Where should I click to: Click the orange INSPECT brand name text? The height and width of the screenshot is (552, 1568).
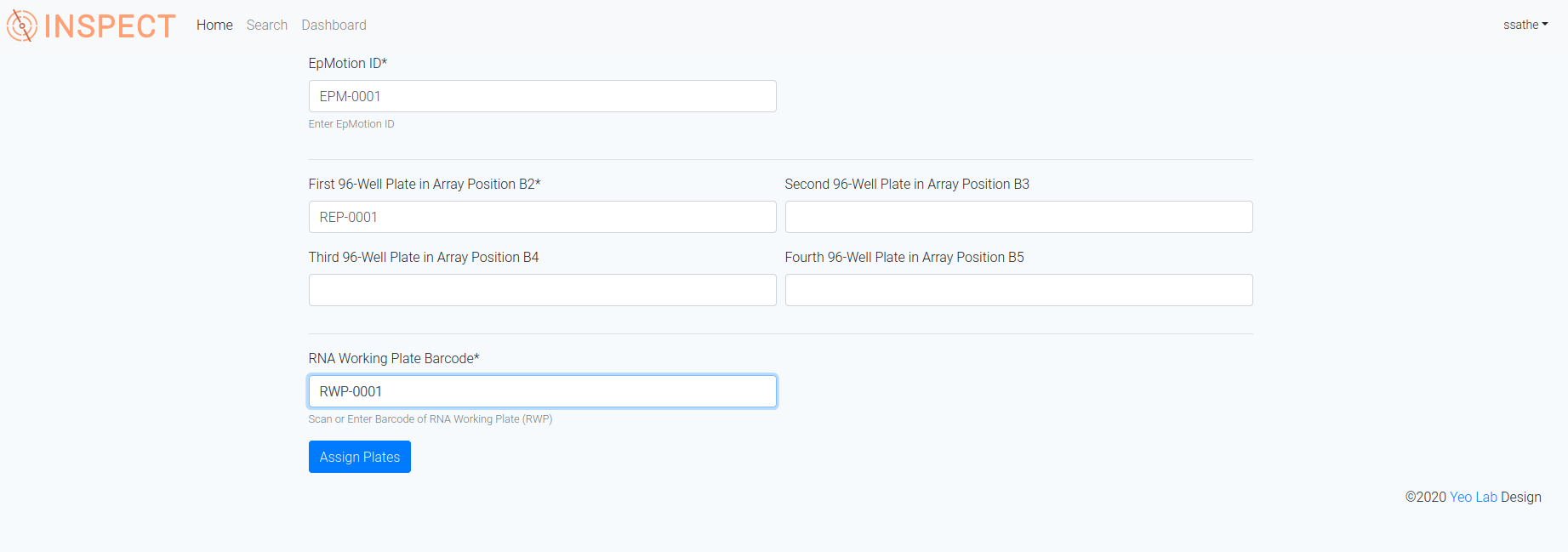[110, 26]
